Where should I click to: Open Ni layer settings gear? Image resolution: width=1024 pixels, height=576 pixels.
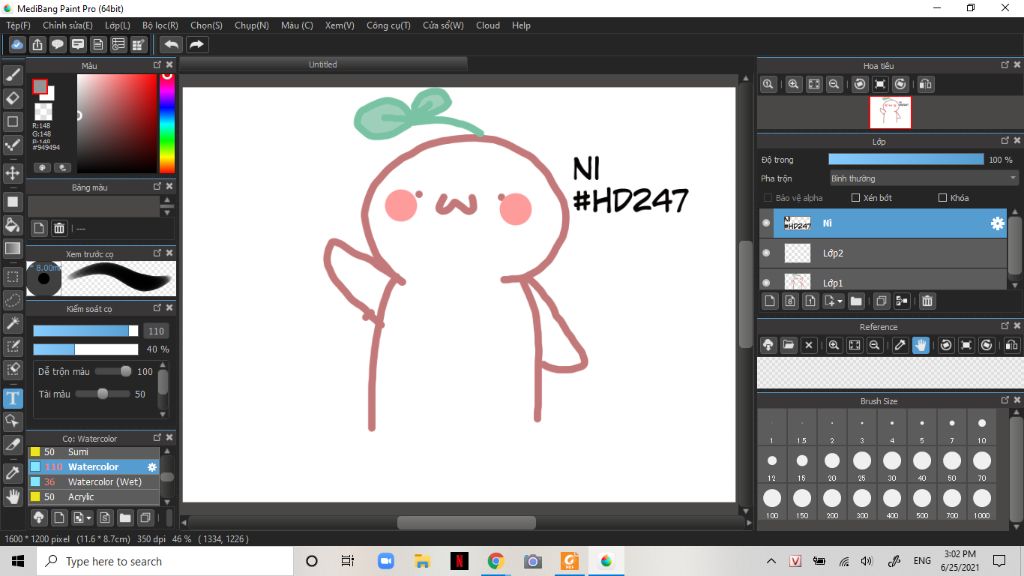coord(997,223)
